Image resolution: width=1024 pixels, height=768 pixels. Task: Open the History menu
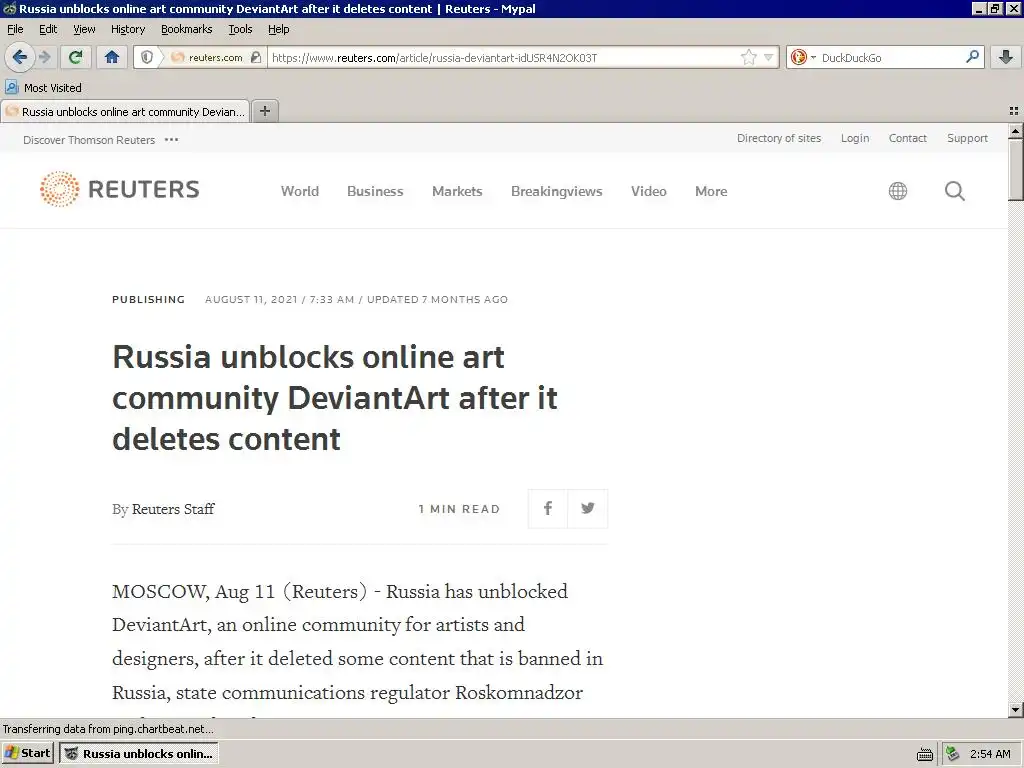[128, 29]
